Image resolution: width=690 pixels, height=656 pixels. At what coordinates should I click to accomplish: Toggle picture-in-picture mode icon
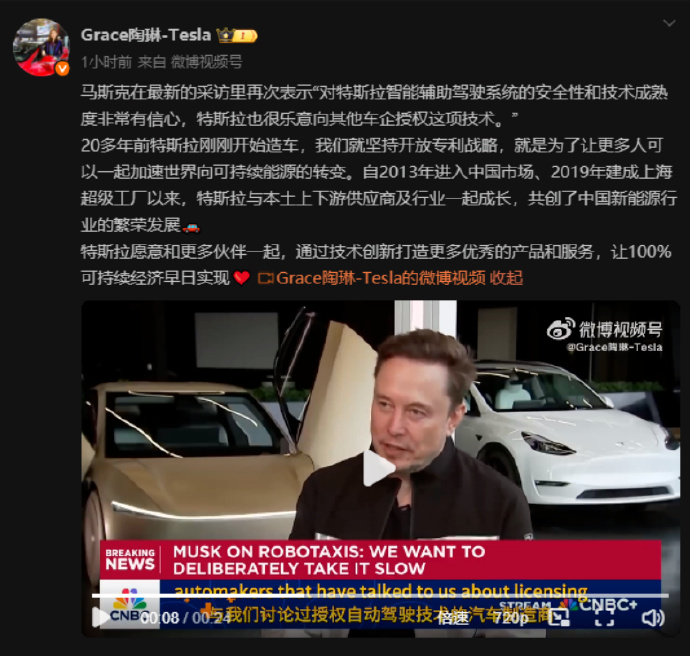(559, 617)
